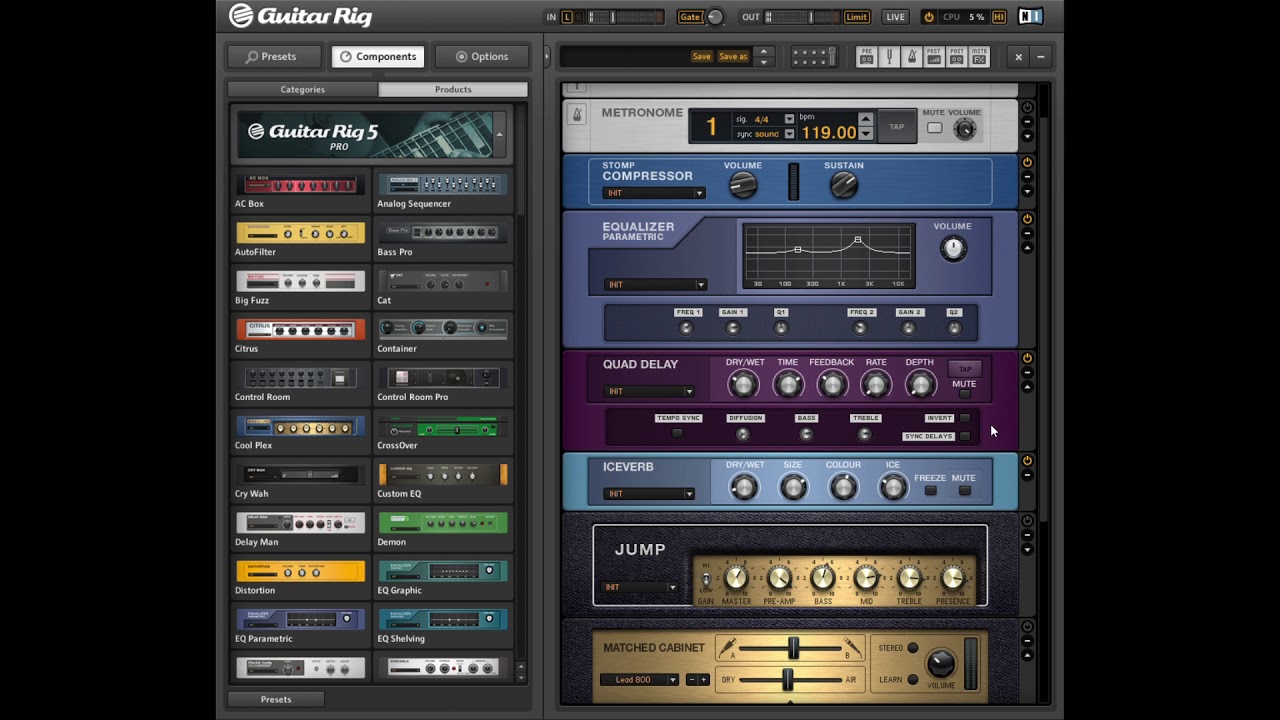1280x720 pixels.
Task: Enable the Iceverb Freeze button
Action: click(931, 490)
